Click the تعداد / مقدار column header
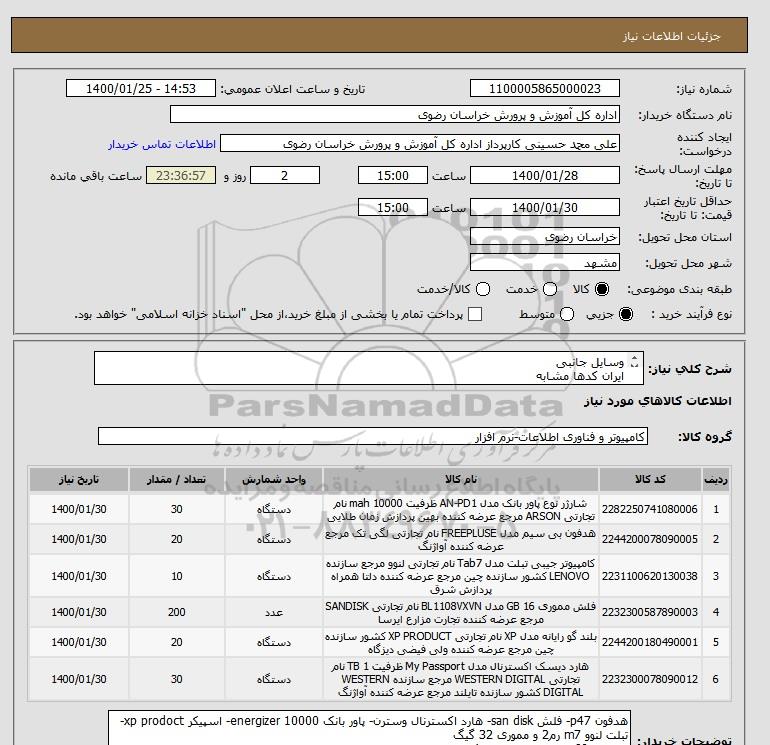This screenshot has width=770, height=745. click(x=177, y=479)
